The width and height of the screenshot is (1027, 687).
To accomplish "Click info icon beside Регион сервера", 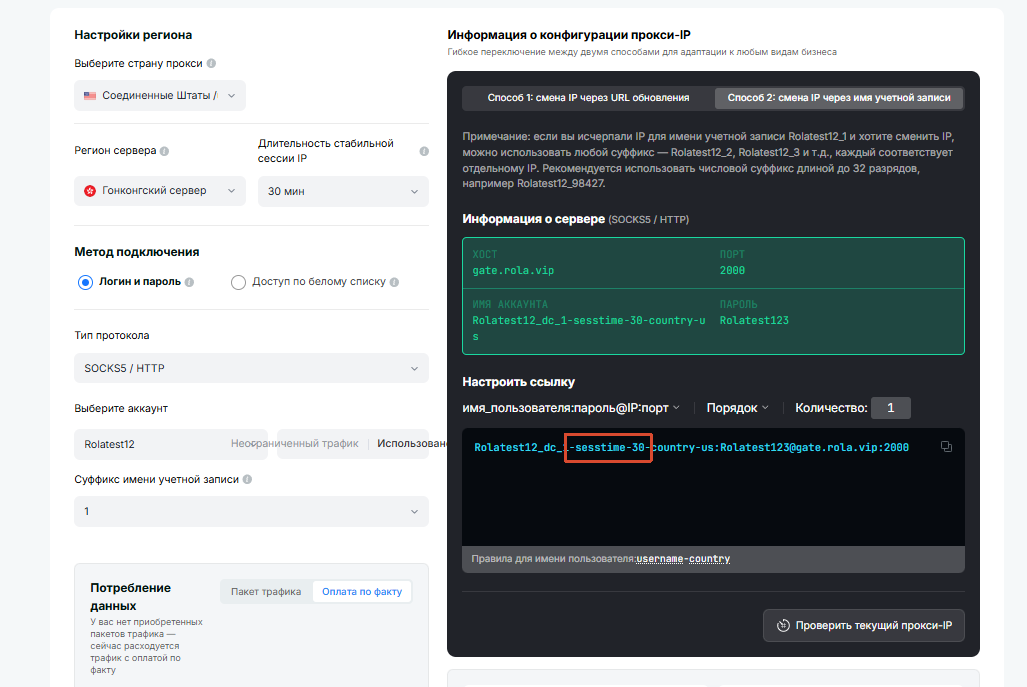I will (164, 151).
